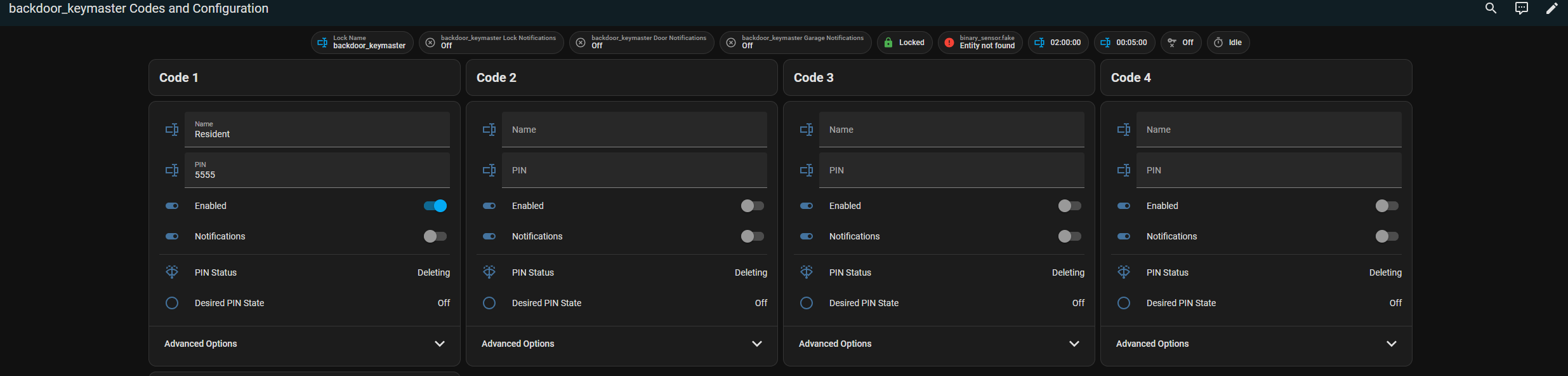This screenshot has height=376, width=1568.
Task: Expand Code 2 Advanced Options chevron
Action: coord(756,344)
